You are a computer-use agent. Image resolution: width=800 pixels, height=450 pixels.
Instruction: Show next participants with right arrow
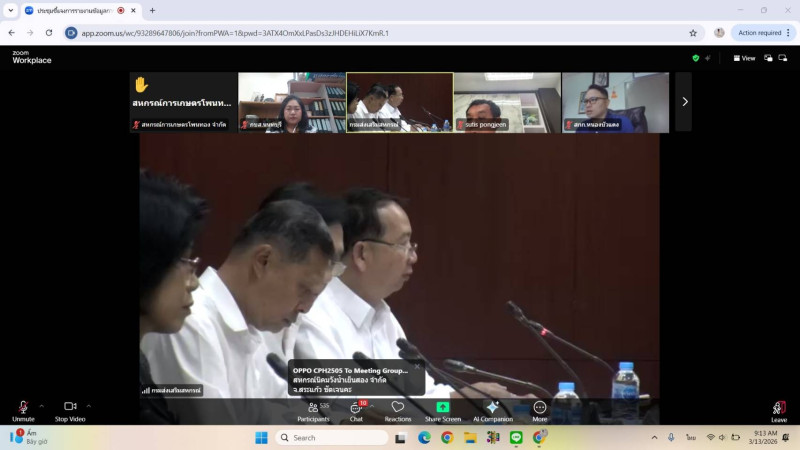tap(684, 101)
